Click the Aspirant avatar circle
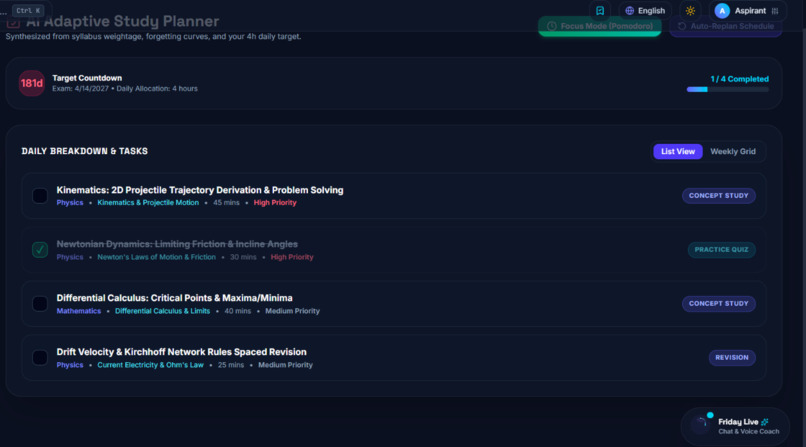 (722, 11)
